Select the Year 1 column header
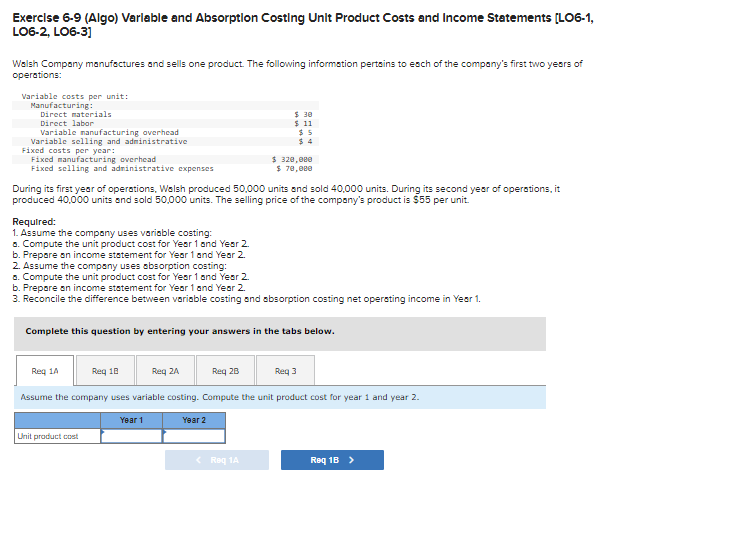754x538 pixels. pyautogui.click(x=132, y=420)
